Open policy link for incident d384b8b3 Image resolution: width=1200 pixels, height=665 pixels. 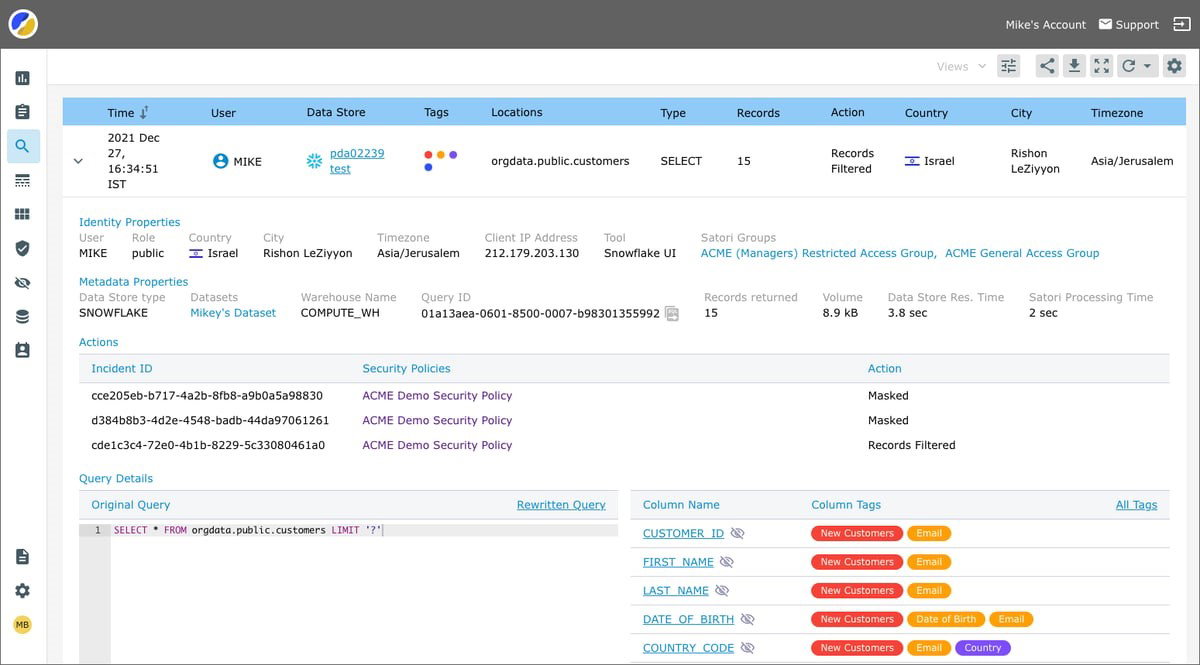[437, 421]
